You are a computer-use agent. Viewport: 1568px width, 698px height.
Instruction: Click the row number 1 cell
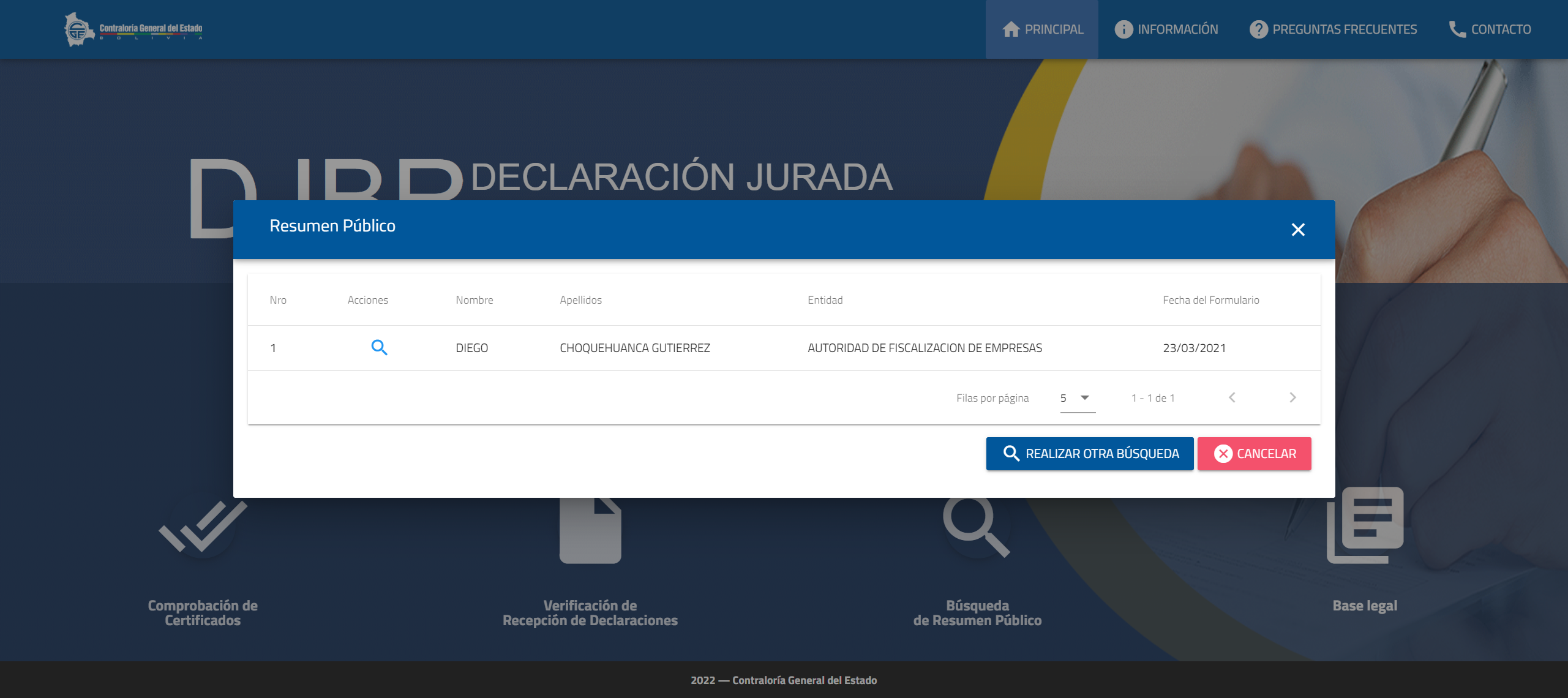[x=273, y=348]
